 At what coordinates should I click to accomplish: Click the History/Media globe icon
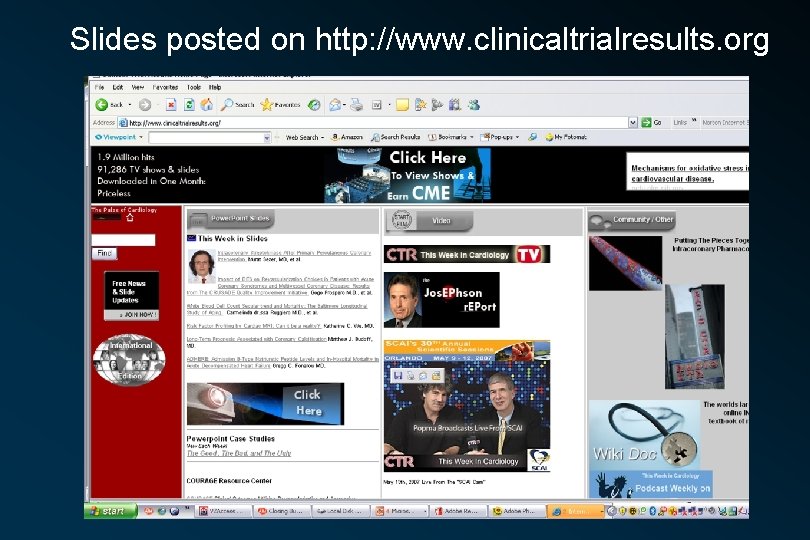pyautogui.click(x=314, y=105)
